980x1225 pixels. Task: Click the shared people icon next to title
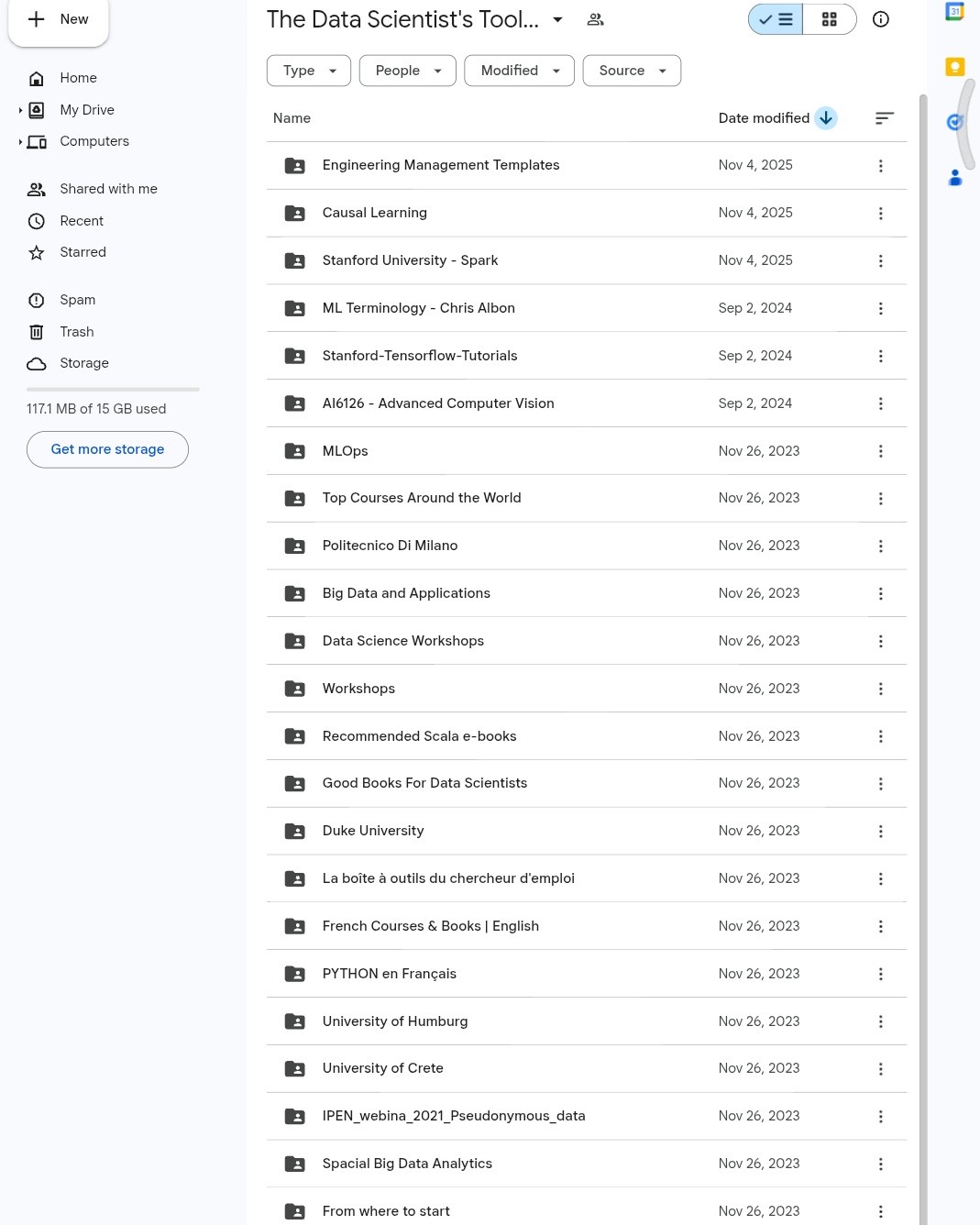pyautogui.click(x=596, y=19)
